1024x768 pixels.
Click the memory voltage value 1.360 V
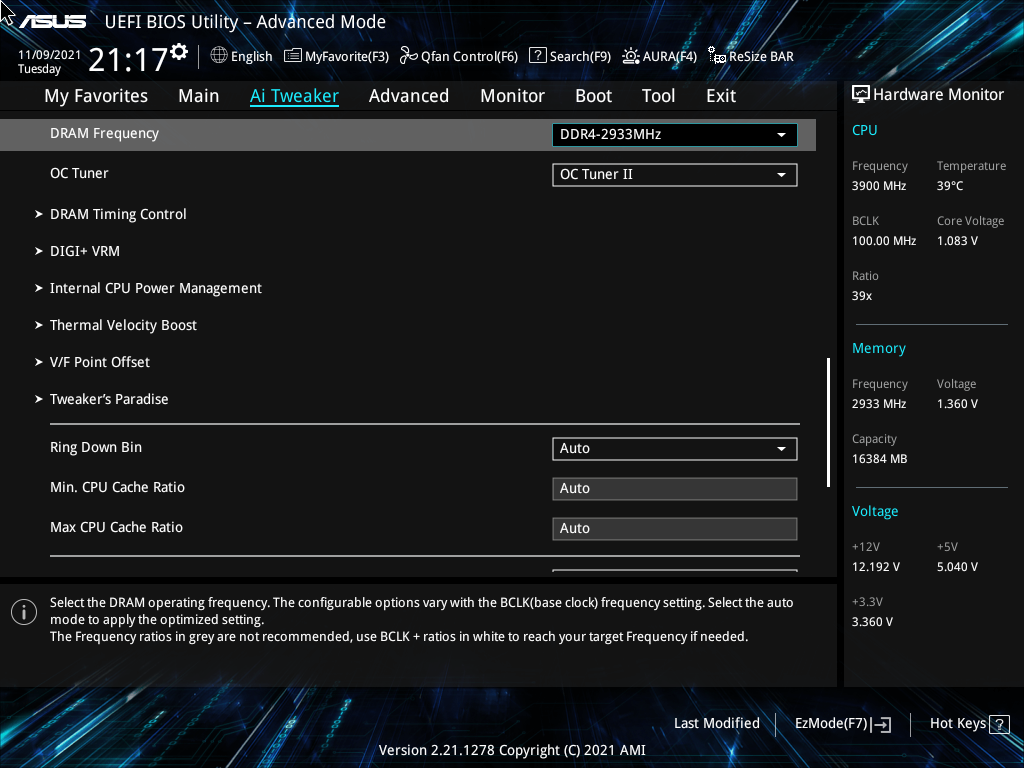[x=957, y=404]
